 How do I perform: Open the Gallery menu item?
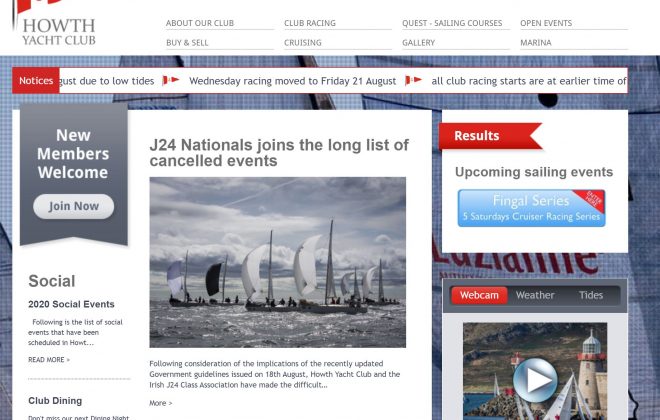click(x=418, y=43)
